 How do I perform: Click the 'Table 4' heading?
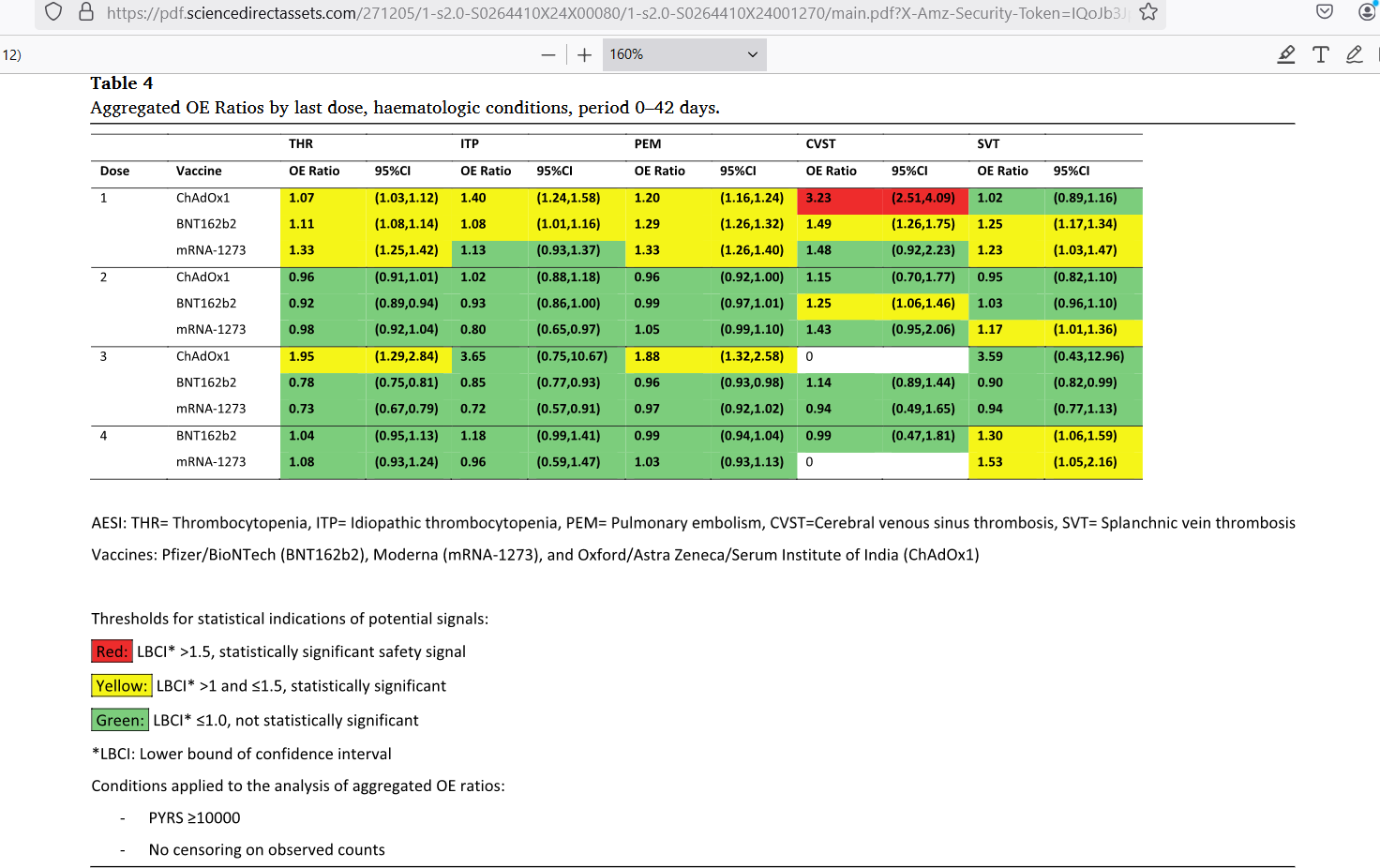[122, 83]
